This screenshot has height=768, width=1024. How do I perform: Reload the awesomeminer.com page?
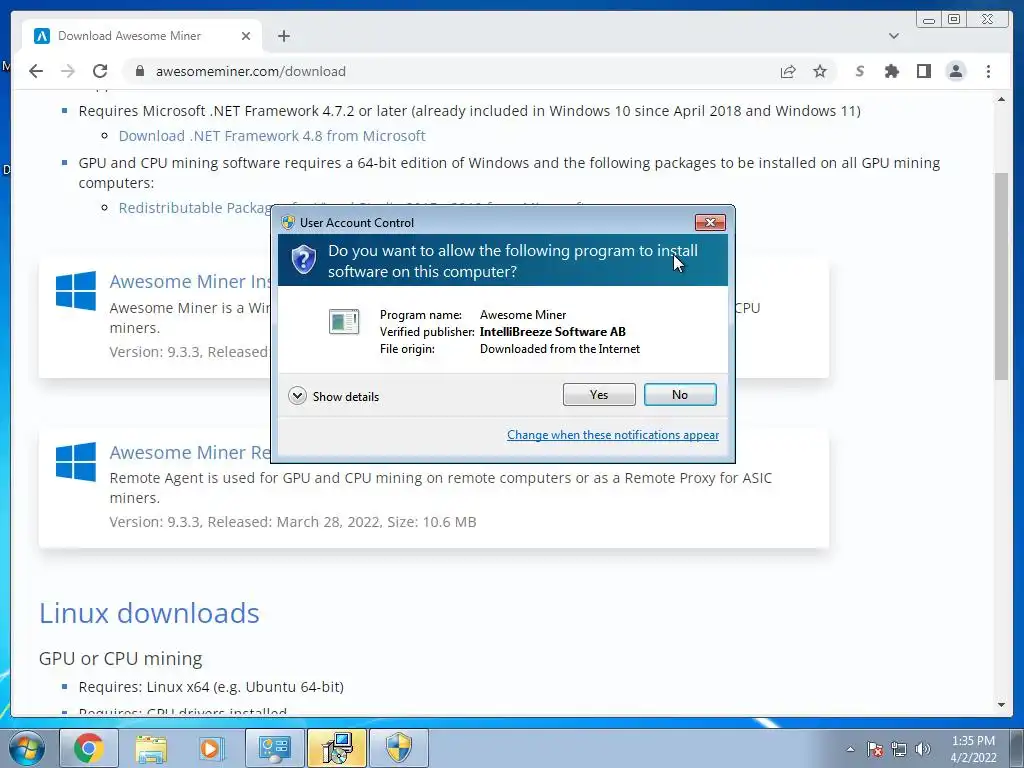click(x=100, y=71)
